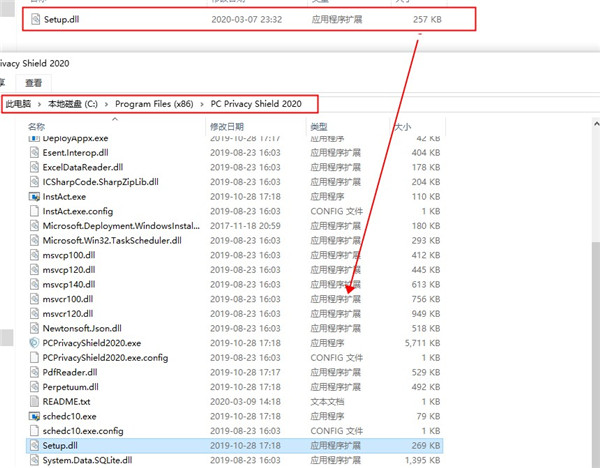Screen dimensions: 600x468
Task: Select the Setup.dll icon in top window
Action: (36, 18)
